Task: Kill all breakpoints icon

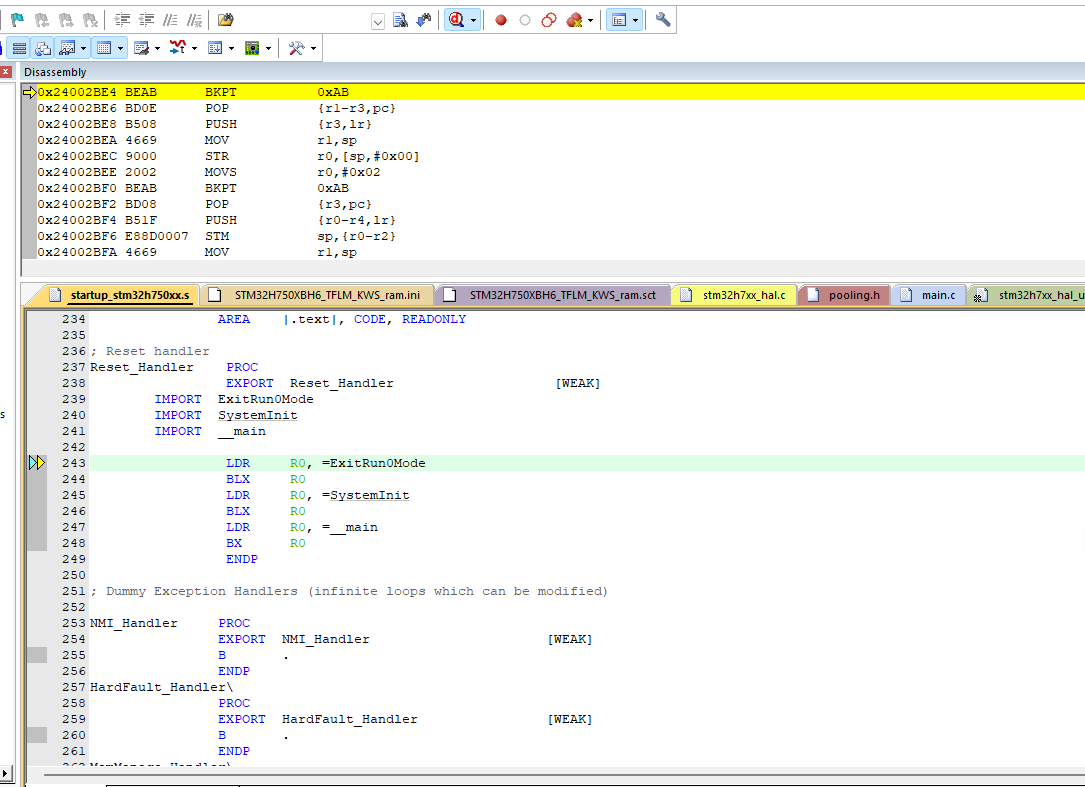Action: click(574, 20)
